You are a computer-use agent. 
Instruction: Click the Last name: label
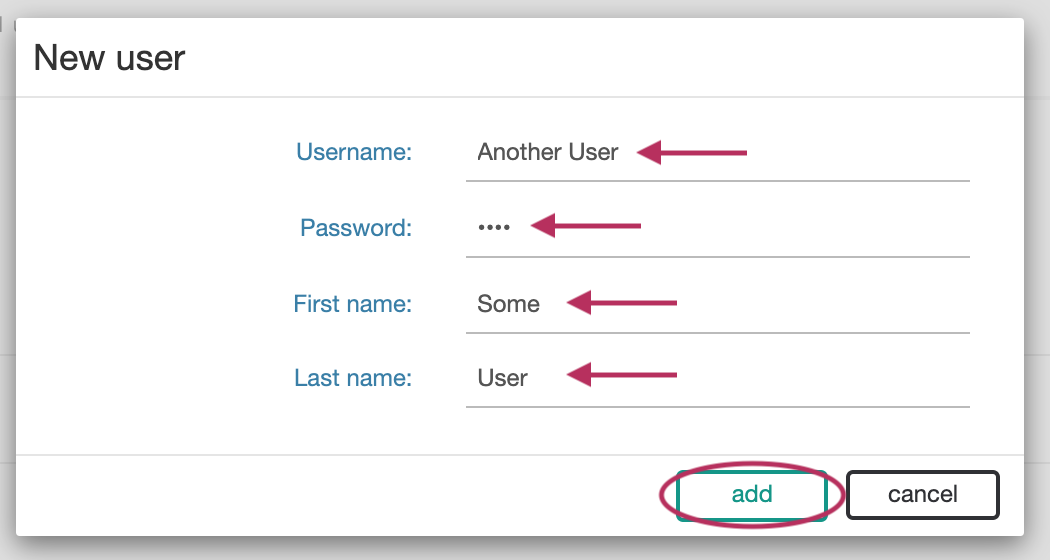353,378
